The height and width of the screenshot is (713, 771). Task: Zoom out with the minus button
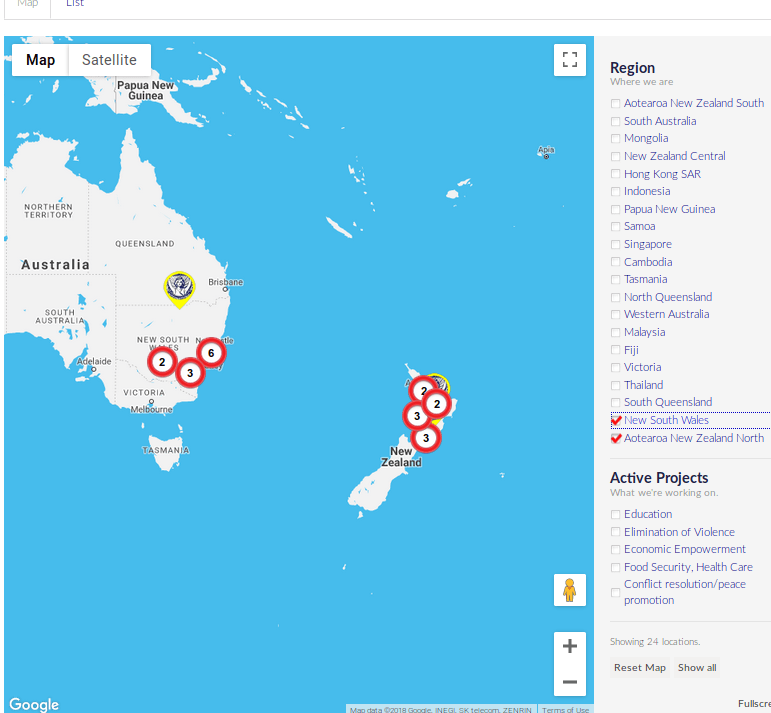(x=569, y=681)
